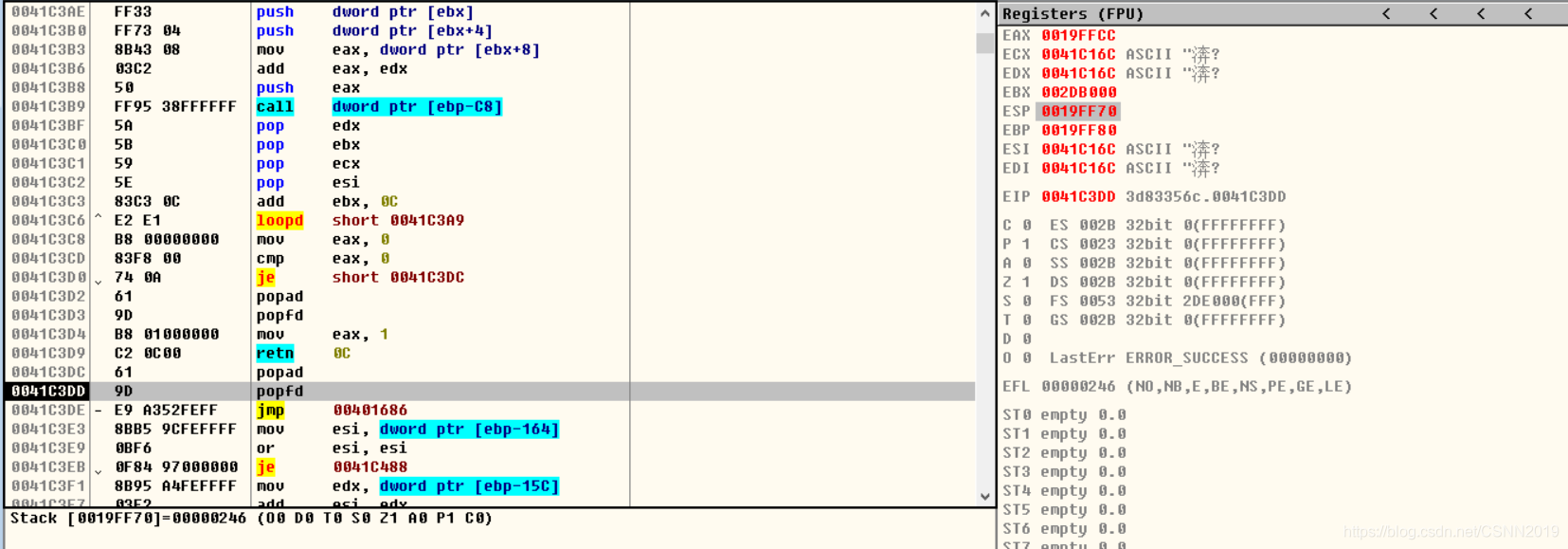
Task: Select ESI register row
Action: pos(1111,149)
